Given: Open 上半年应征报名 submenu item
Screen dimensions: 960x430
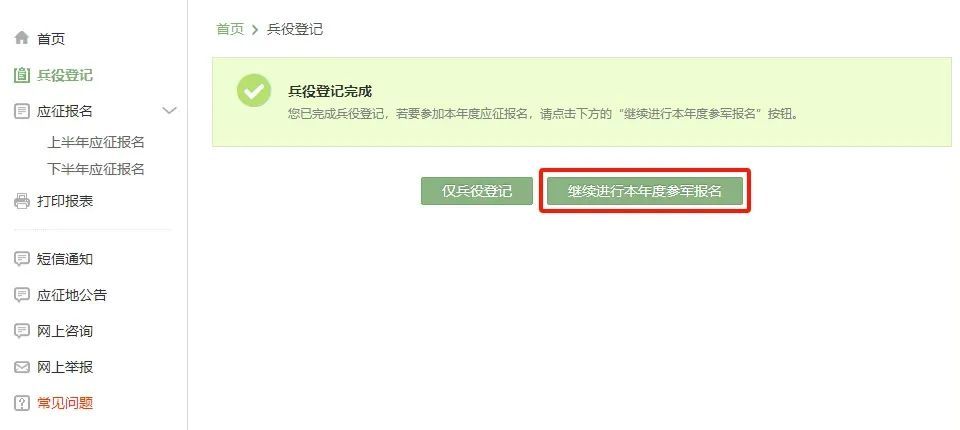Looking at the screenshot, I should pyautogui.click(x=96, y=142).
